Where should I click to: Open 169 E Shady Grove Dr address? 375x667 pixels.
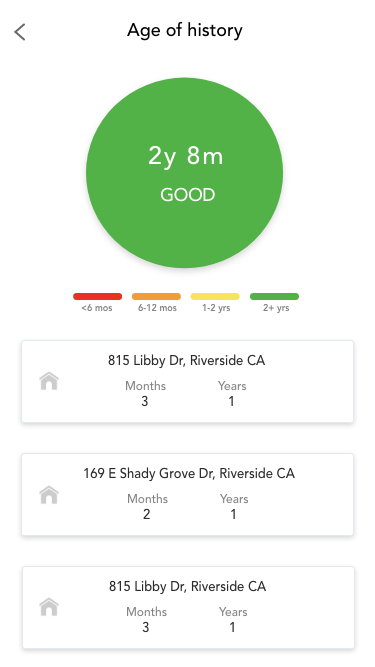pos(189,473)
